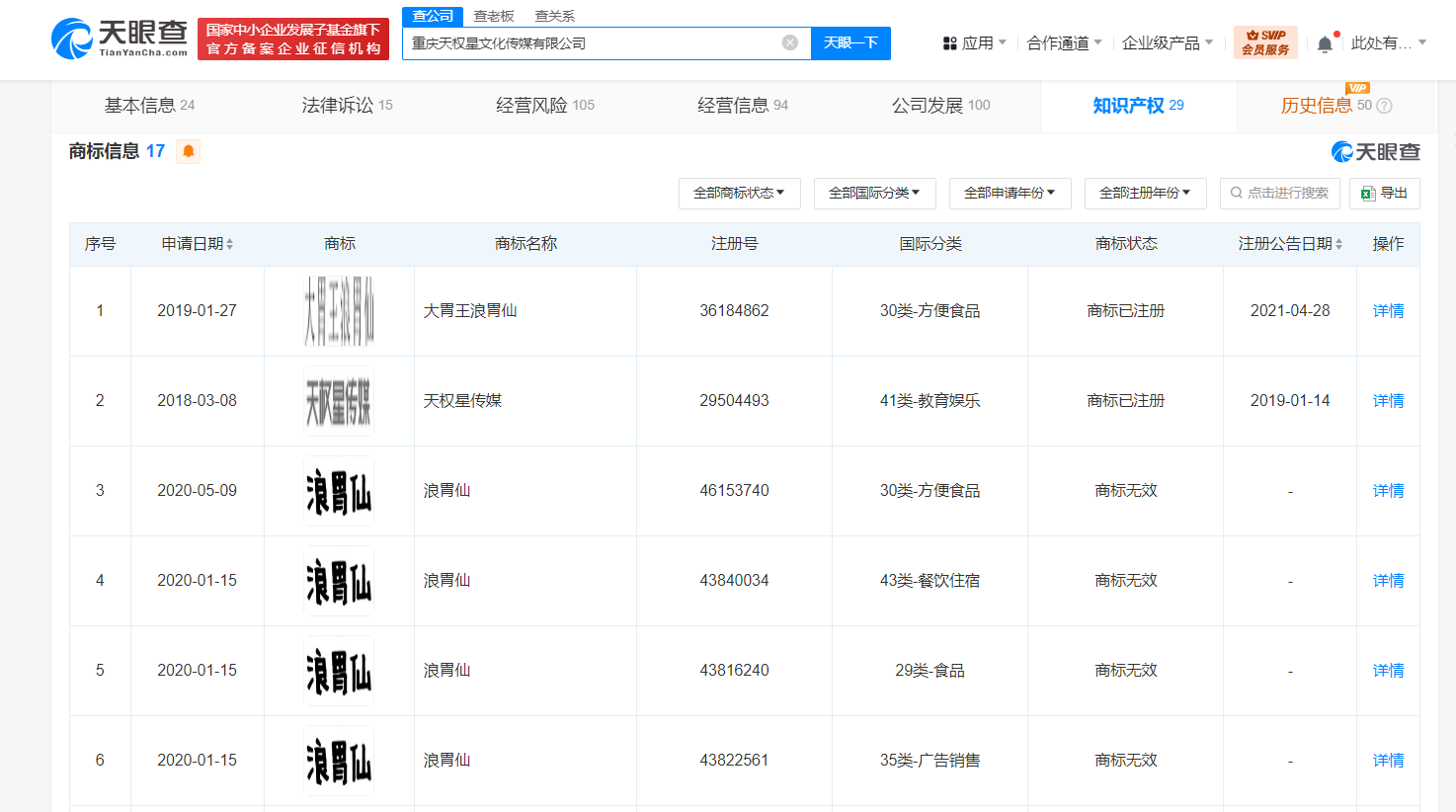Expand the 全部申请年份 filter
The height and width of the screenshot is (812, 1456).
[1010, 193]
